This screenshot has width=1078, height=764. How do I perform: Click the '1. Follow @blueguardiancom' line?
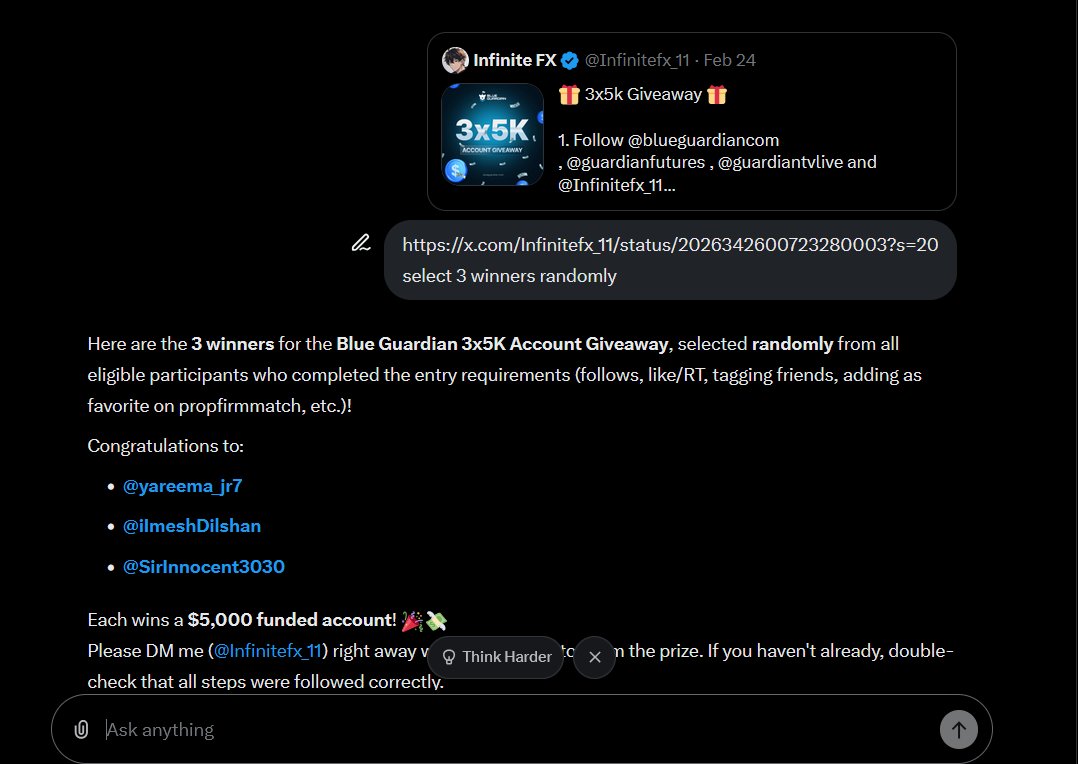pyautogui.click(x=668, y=140)
